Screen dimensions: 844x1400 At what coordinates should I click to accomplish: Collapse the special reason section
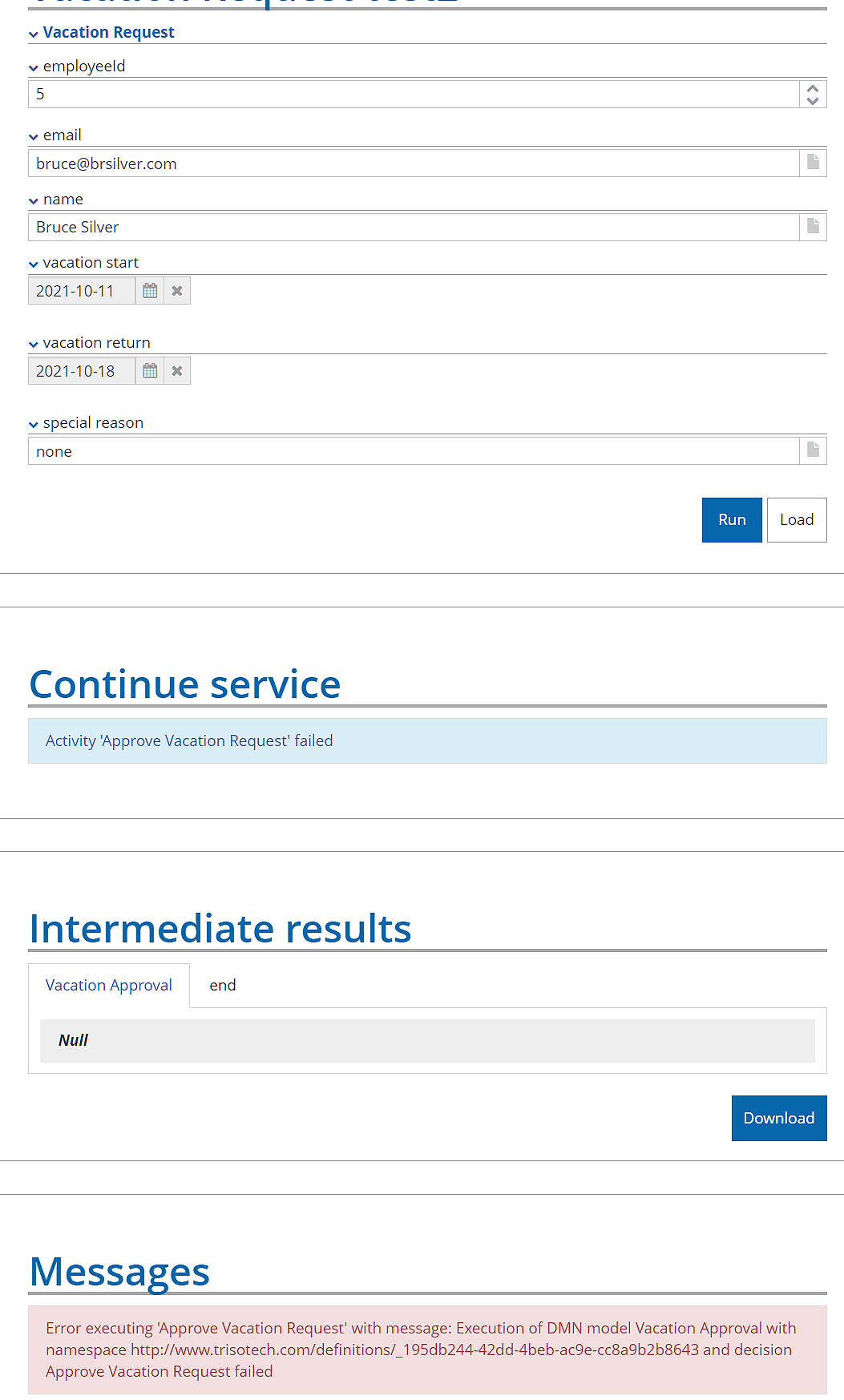pyautogui.click(x=34, y=424)
